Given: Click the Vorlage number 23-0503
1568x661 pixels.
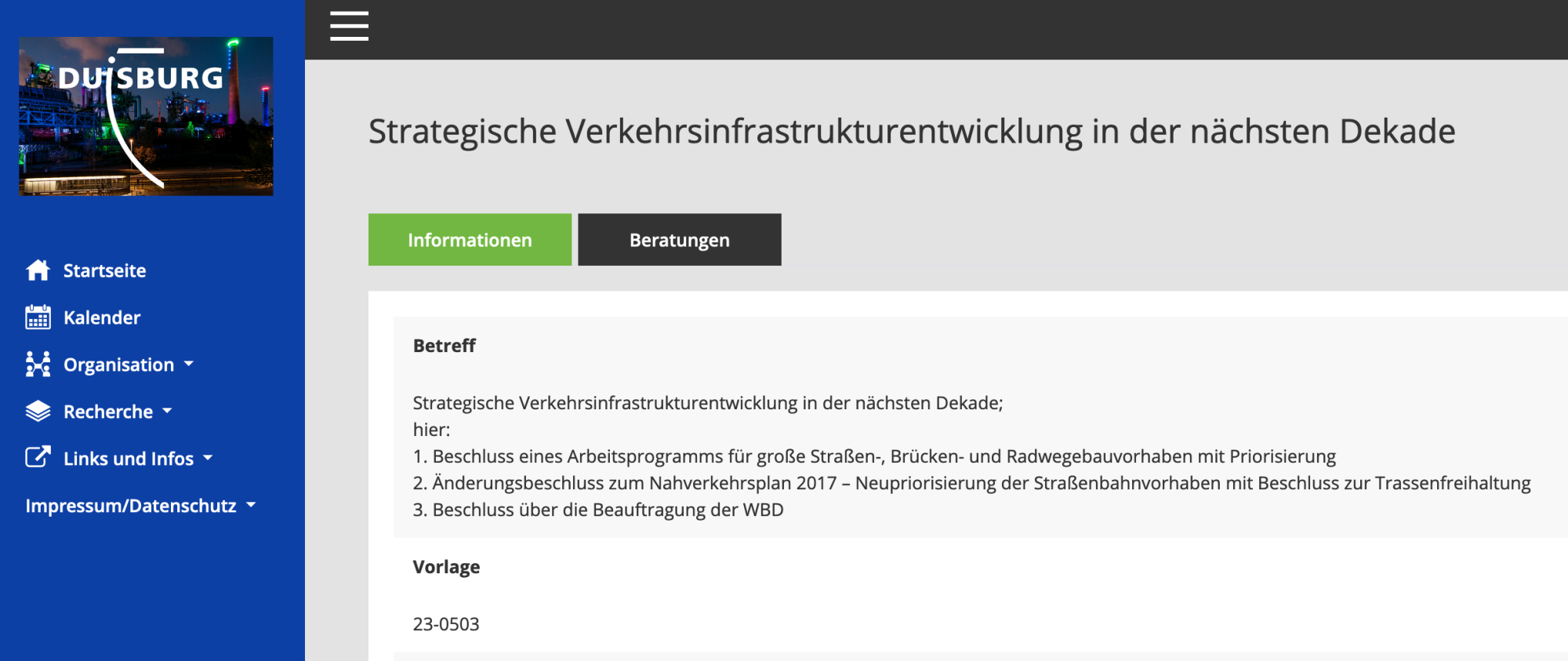Looking at the screenshot, I should pyautogui.click(x=446, y=624).
